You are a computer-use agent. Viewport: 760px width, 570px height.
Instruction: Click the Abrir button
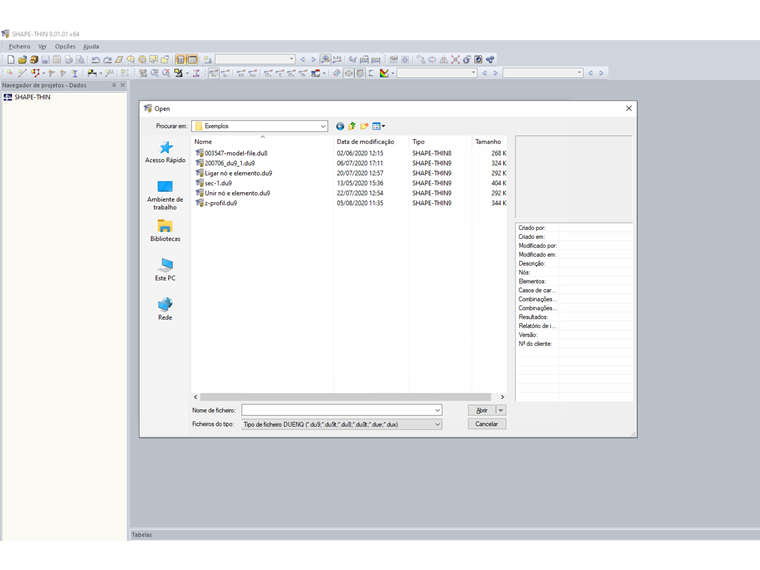(x=482, y=411)
